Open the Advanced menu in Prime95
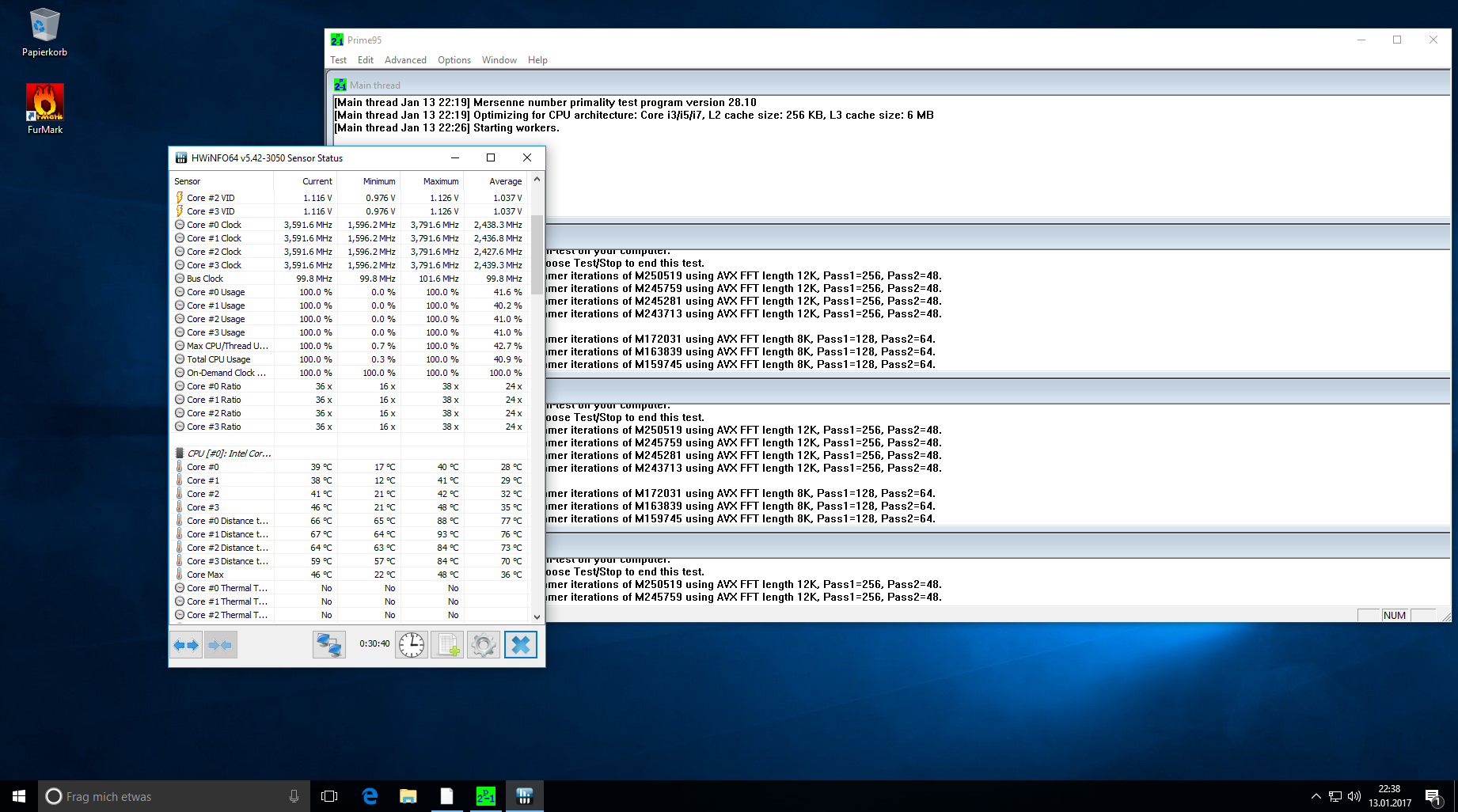Viewport: 1458px width, 812px height. coord(405,60)
